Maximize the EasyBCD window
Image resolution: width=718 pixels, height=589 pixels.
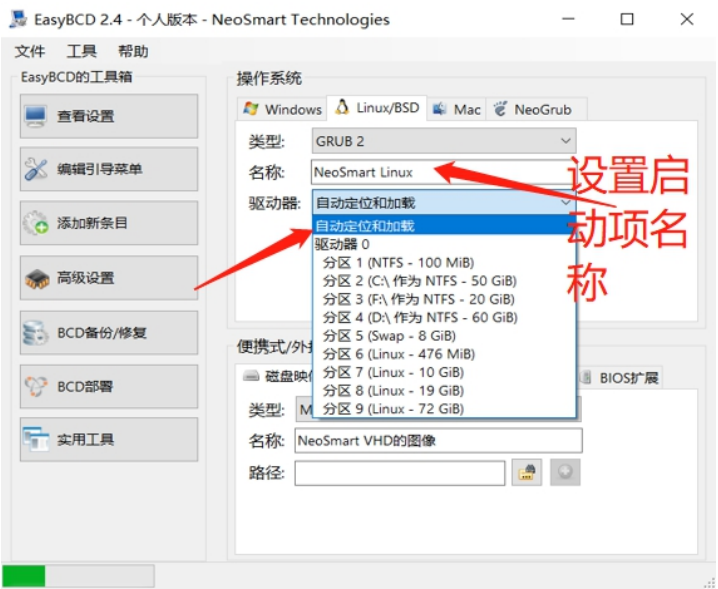(x=627, y=19)
